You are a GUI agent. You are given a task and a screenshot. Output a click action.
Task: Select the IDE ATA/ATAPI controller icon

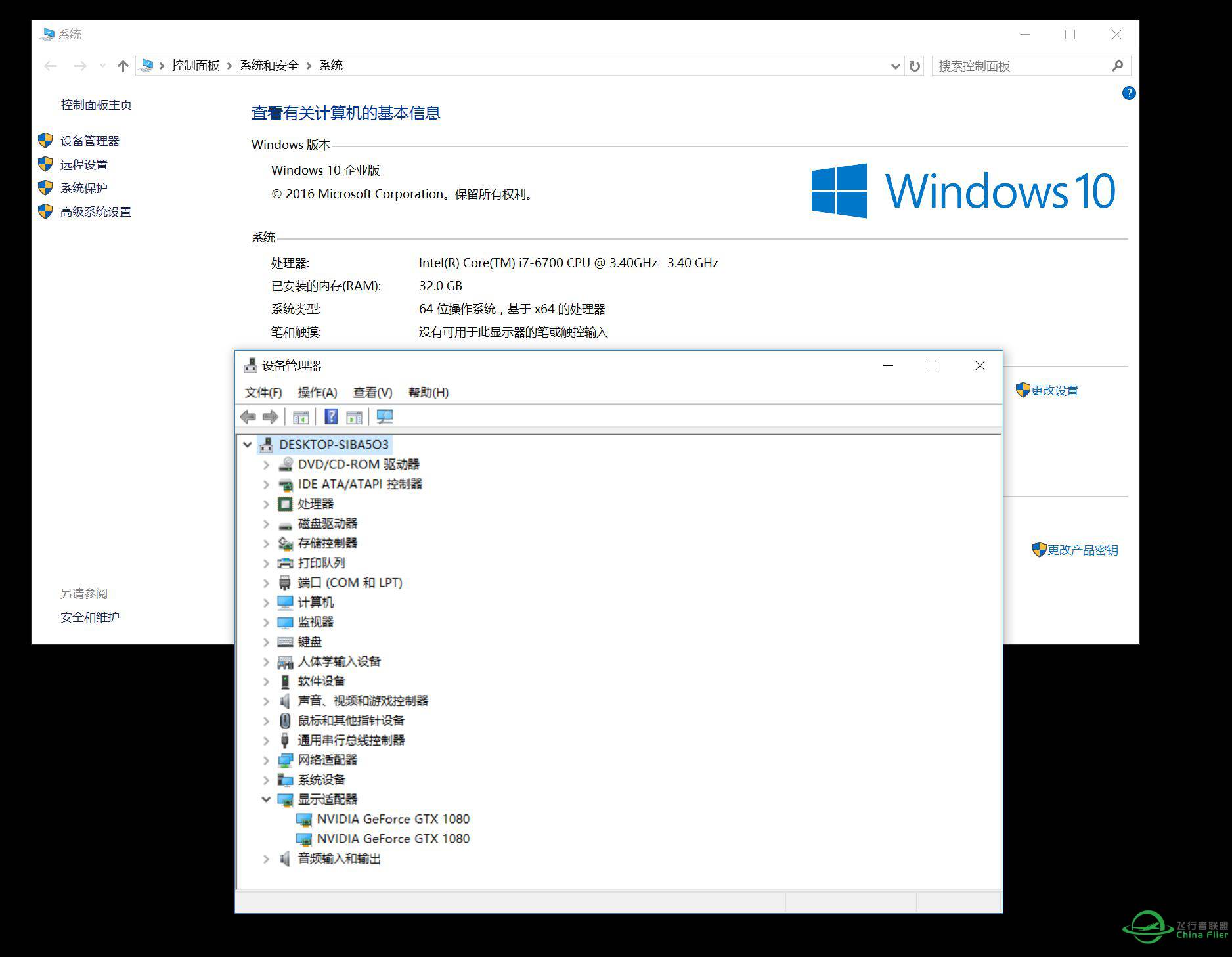click(285, 484)
